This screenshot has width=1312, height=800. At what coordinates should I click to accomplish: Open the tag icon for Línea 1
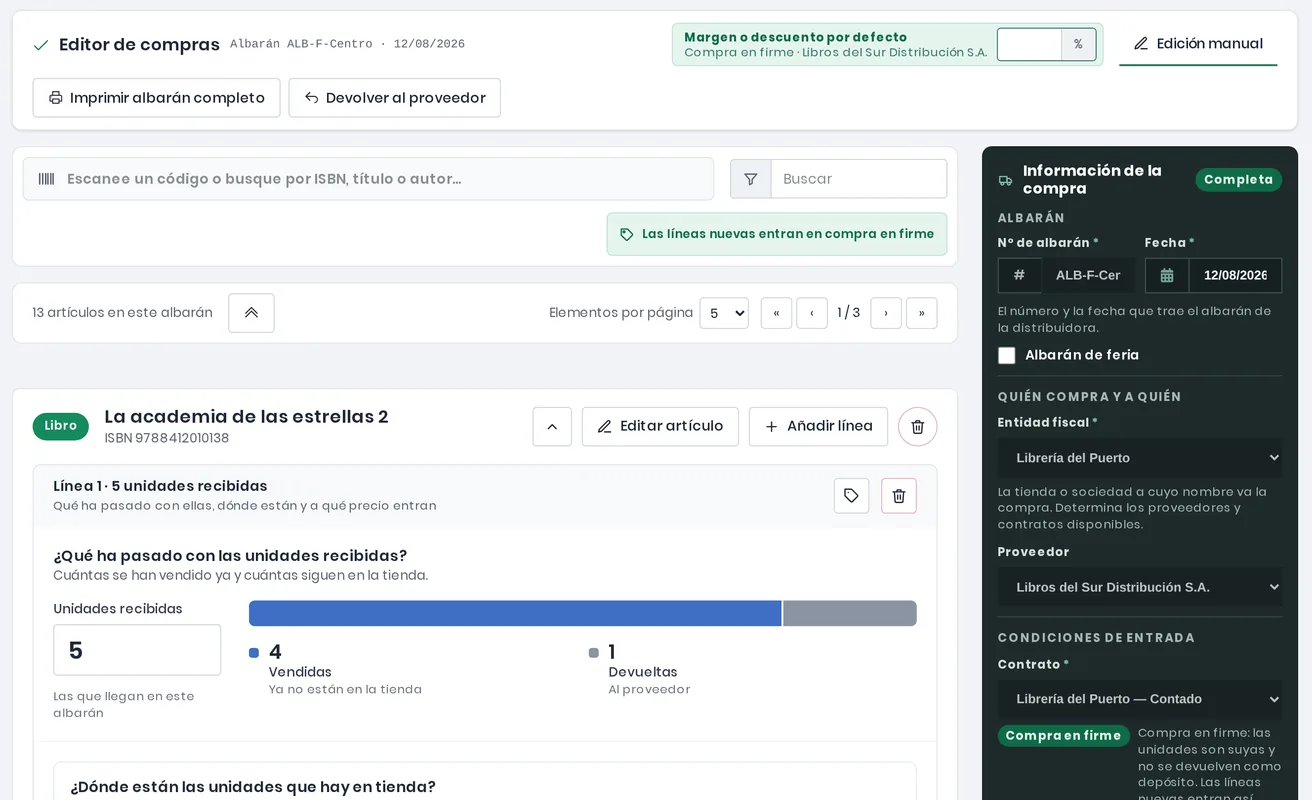coord(851,496)
